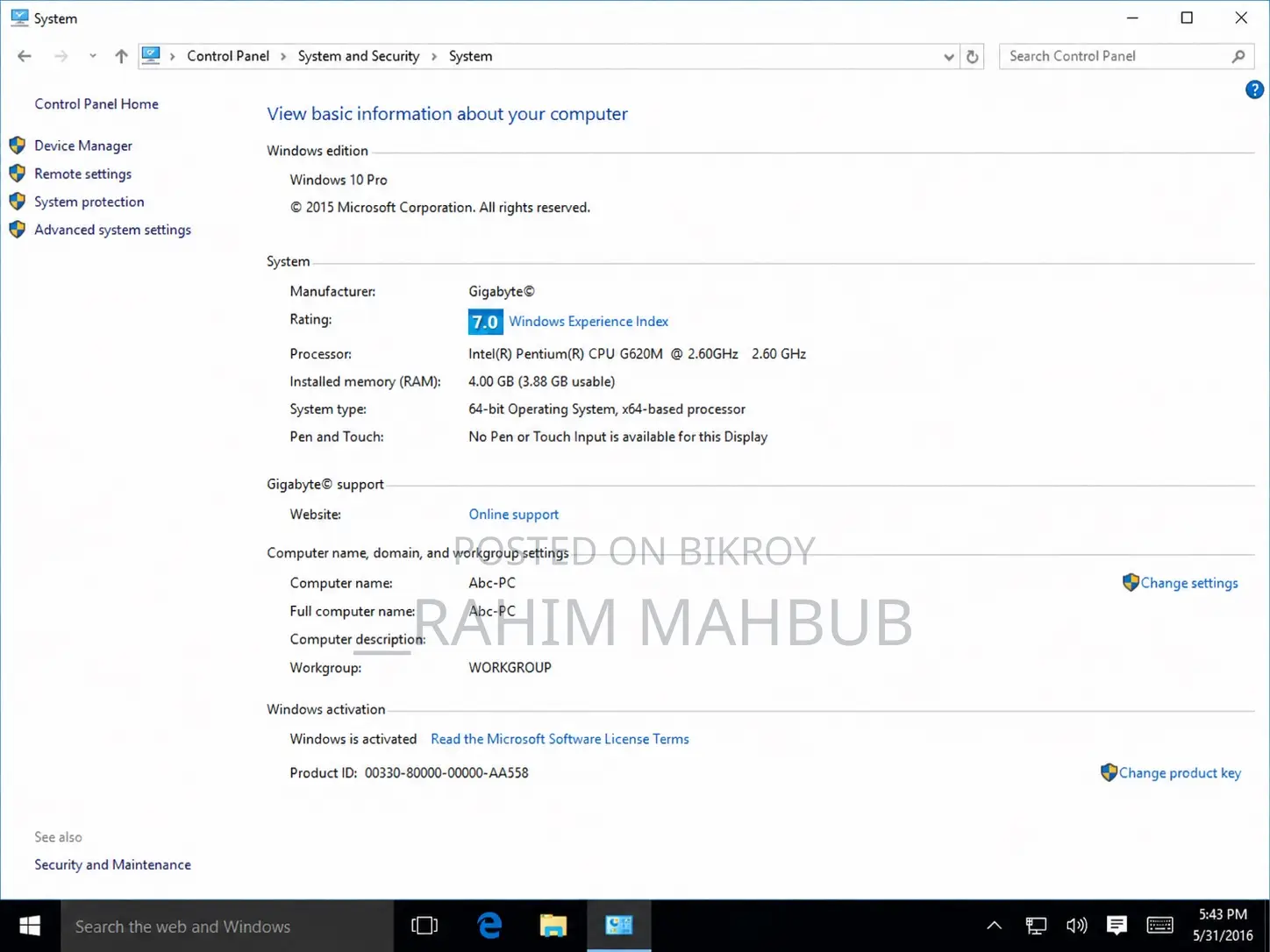Click the Up one level arrow
The image size is (1270, 952).
(121, 56)
